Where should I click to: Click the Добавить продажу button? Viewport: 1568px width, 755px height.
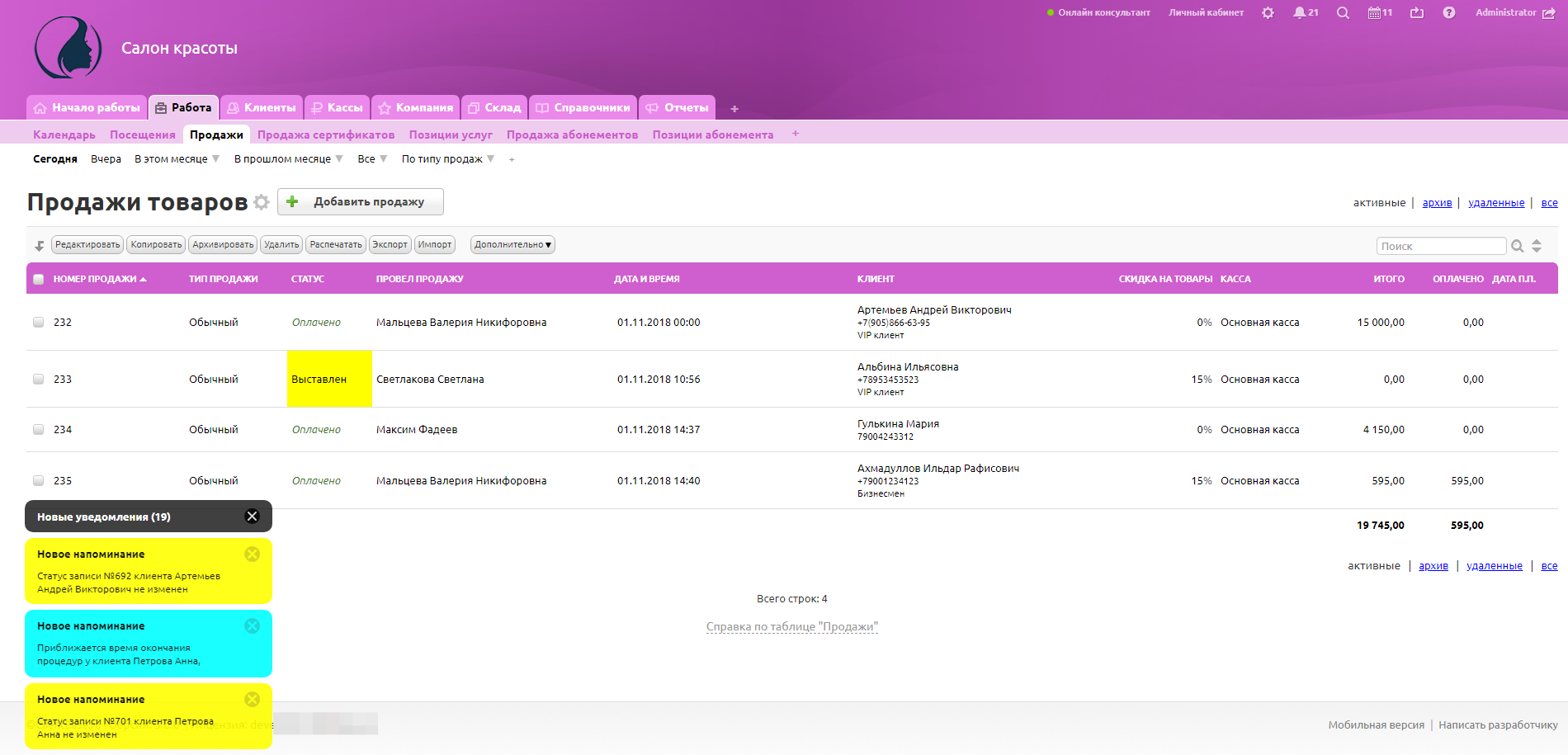click(x=361, y=202)
